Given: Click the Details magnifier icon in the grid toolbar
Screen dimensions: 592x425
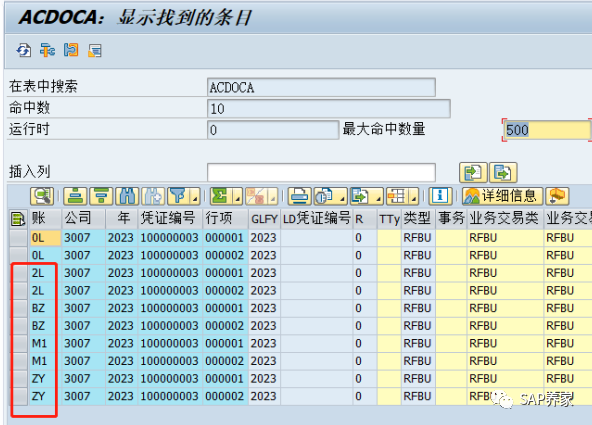Looking at the screenshot, I should 42,196.
